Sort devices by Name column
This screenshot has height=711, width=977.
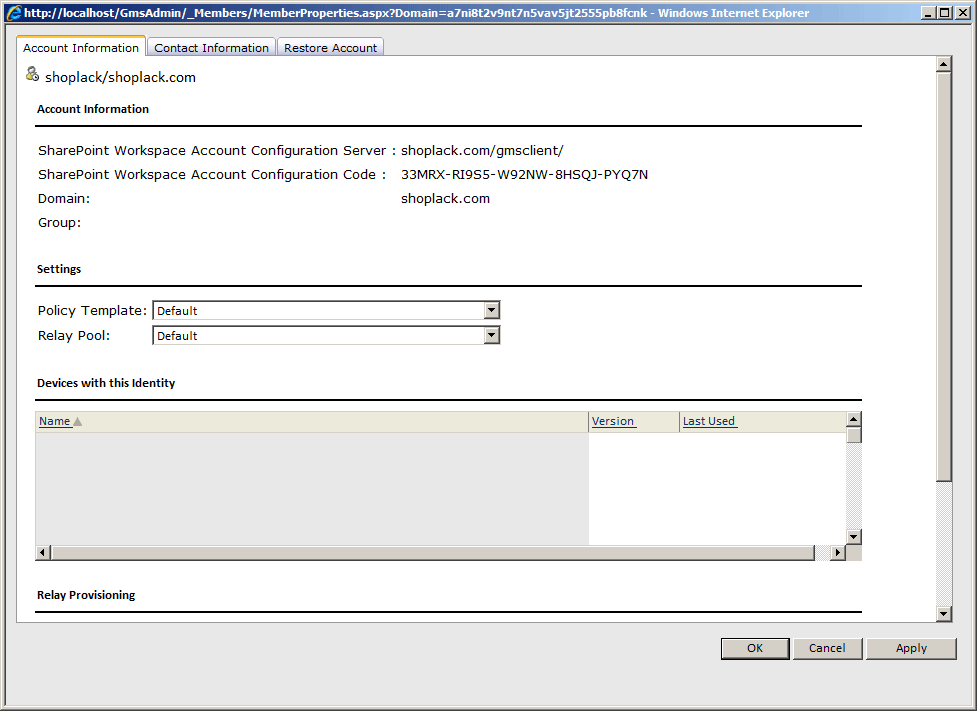coord(54,421)
